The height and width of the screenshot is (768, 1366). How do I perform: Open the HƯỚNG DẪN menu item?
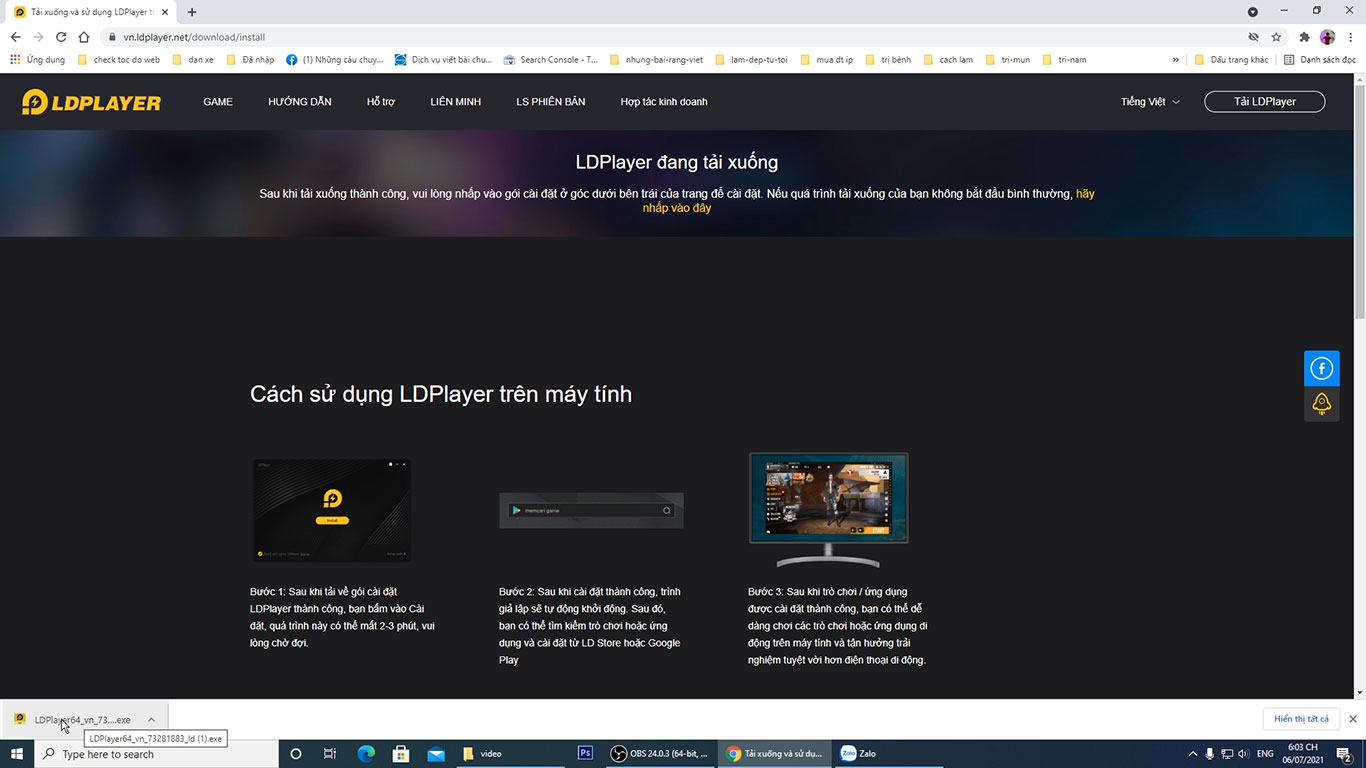pyautogui.click(x=299, y=102)
